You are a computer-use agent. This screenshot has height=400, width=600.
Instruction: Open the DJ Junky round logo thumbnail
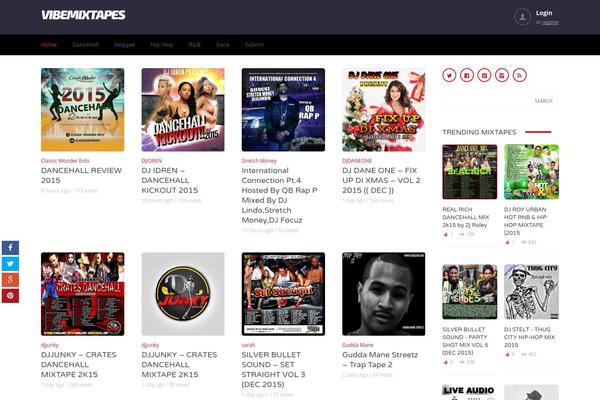pyautogui.click(x=183, y=294)
